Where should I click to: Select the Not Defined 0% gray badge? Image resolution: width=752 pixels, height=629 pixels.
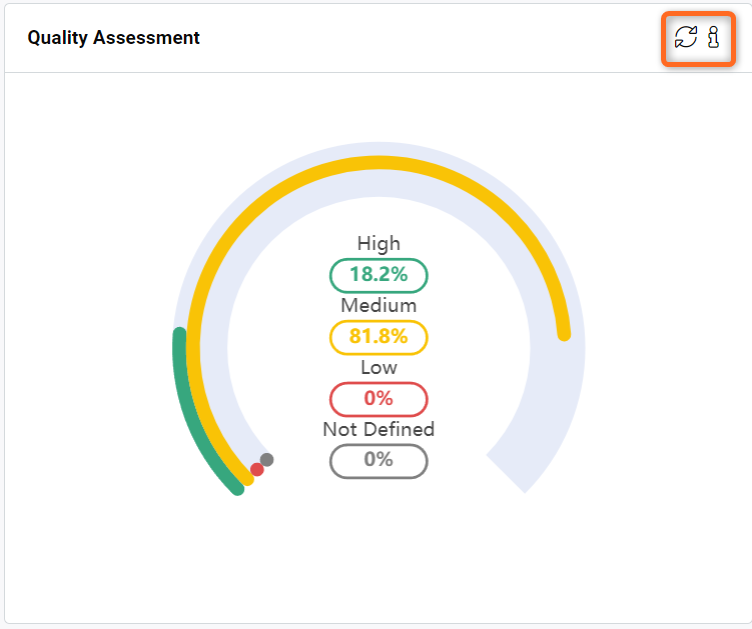click(378, 461)
